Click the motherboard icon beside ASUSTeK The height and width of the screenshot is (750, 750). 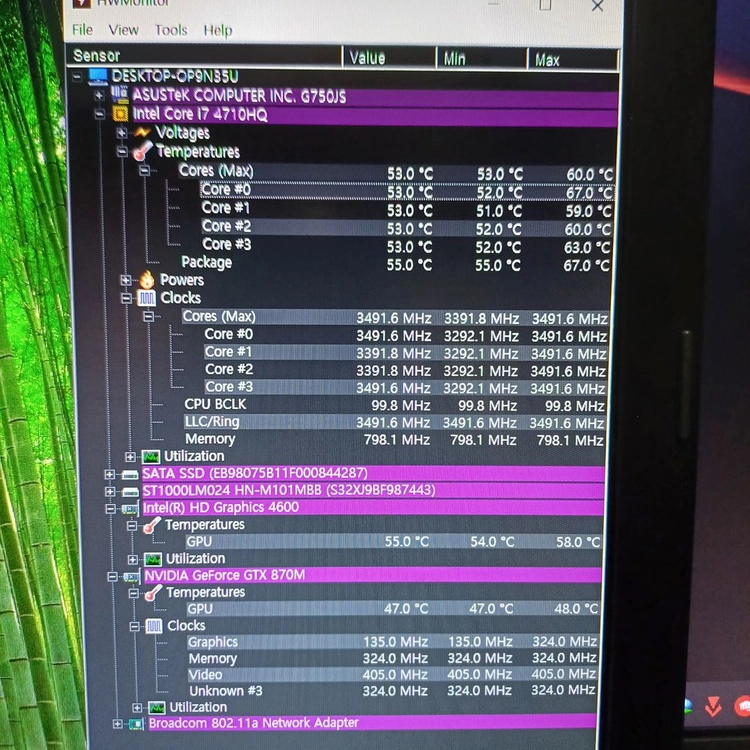[x=120, y=94]
